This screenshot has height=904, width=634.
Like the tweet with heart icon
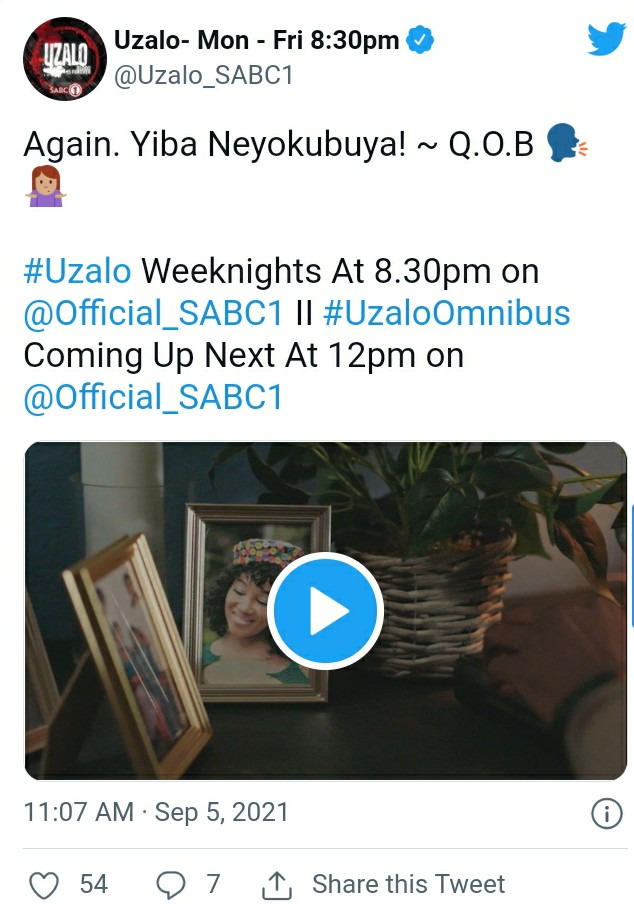coord(44,885)
